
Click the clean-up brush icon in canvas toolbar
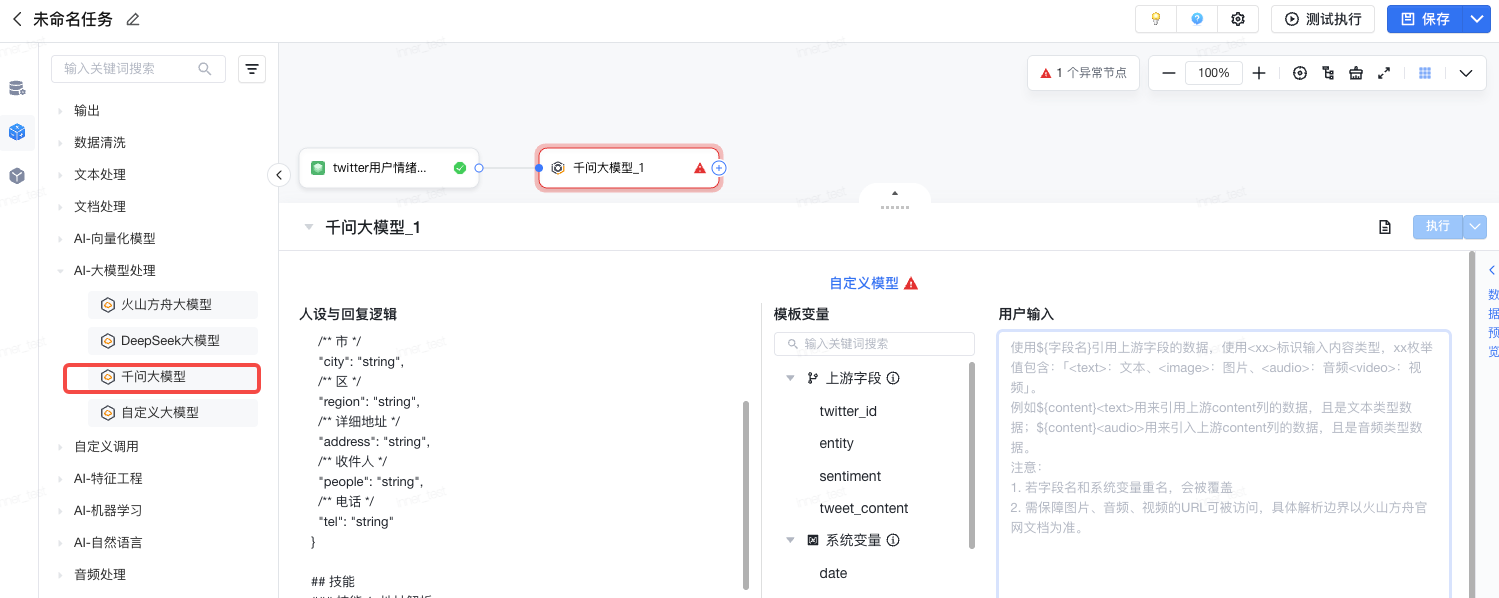point(1356,73)
